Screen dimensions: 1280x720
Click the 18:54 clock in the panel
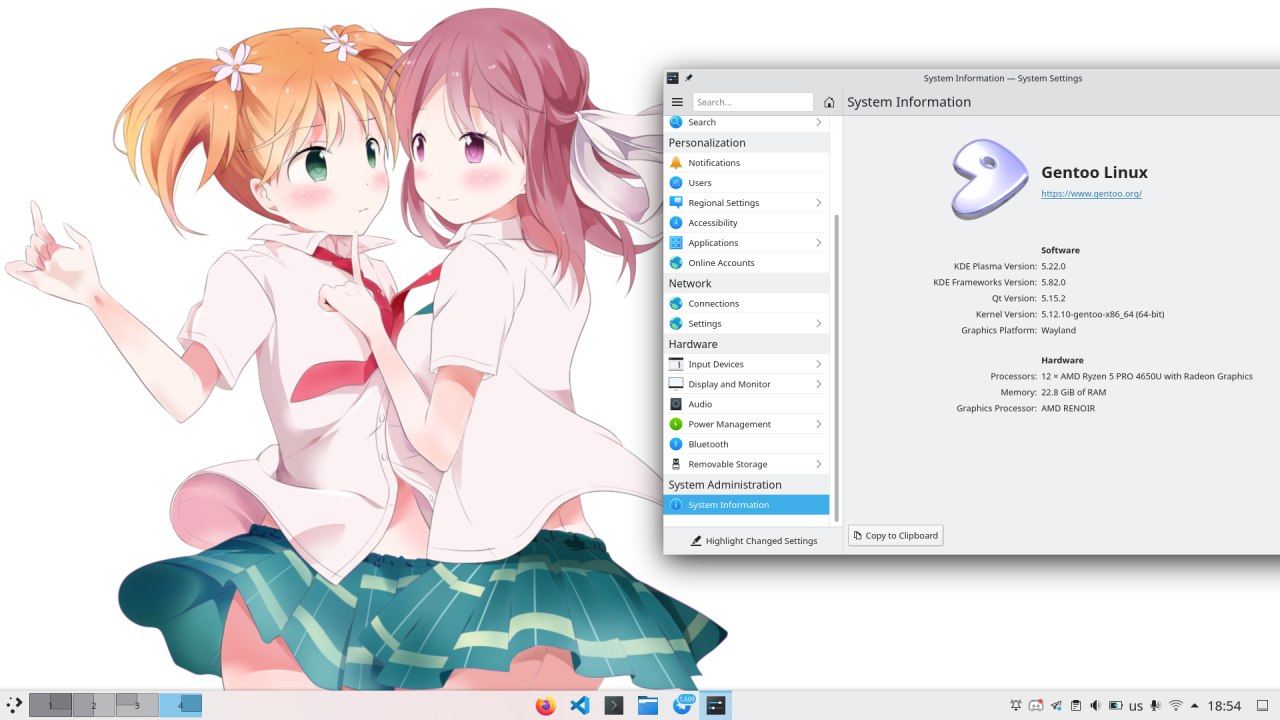click(1225, 706)
